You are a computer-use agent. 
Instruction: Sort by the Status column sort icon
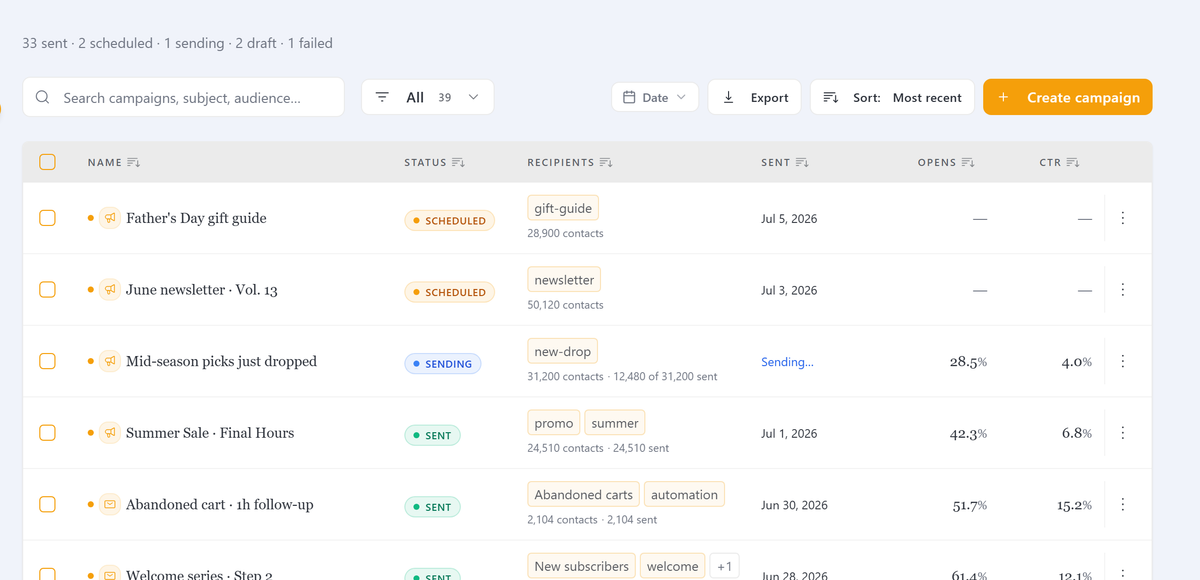458,163
